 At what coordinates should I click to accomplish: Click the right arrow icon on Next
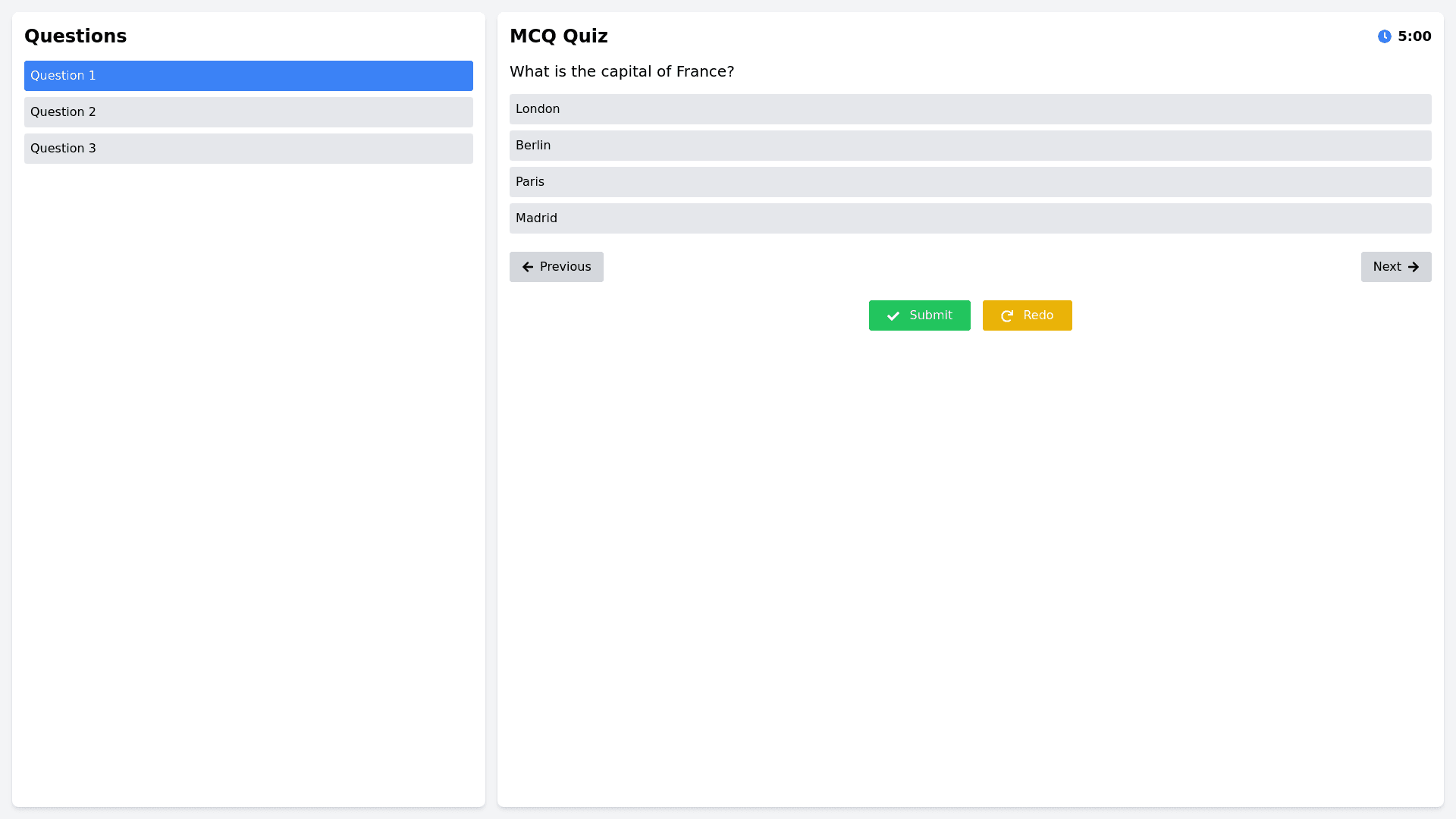(1414, 267)
